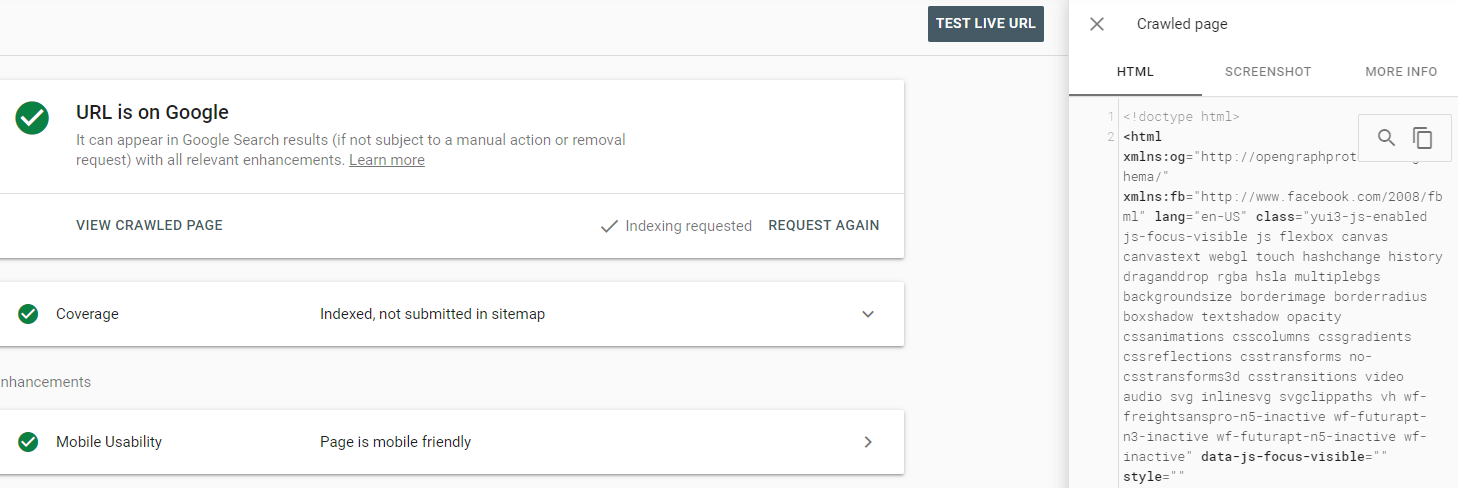Click REQUEST AGAIN for indexing

824,226
